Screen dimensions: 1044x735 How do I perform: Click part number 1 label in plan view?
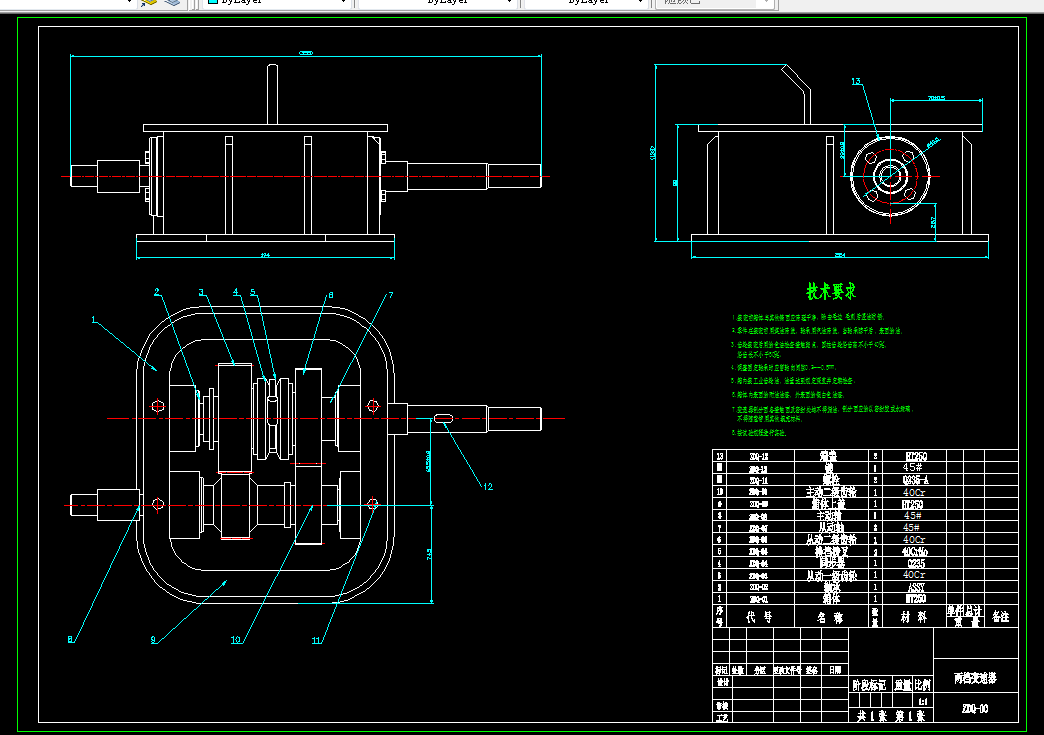(93, 320)
